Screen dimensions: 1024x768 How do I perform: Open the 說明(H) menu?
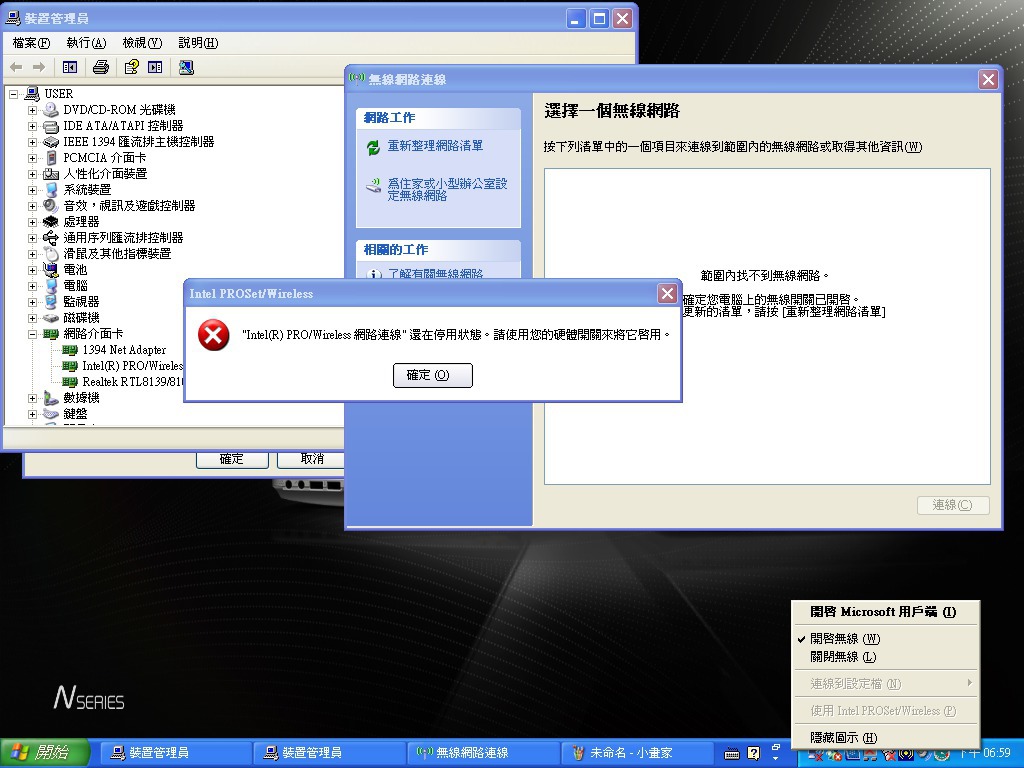pyautogui.click(x=198, y=43)
